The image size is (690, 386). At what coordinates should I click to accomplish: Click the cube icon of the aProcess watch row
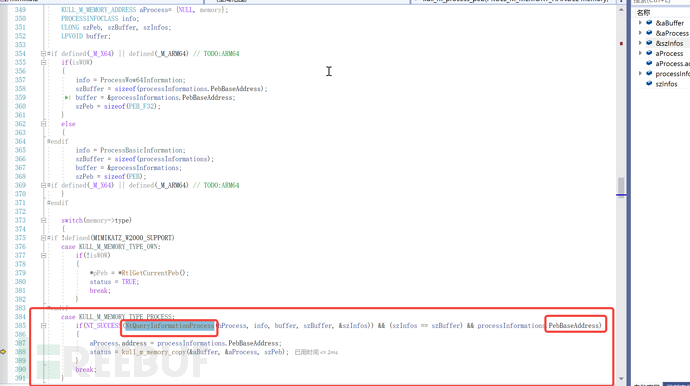[x=649, y=53]
